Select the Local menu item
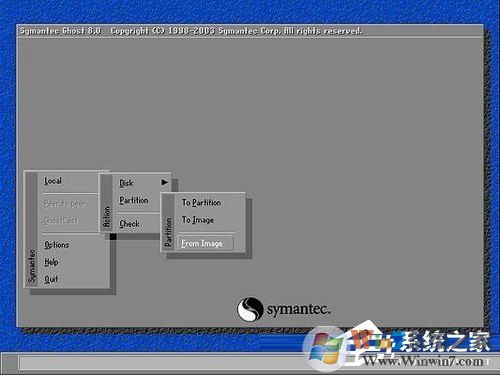The image size is (500, 375). [x=53, y=181]
